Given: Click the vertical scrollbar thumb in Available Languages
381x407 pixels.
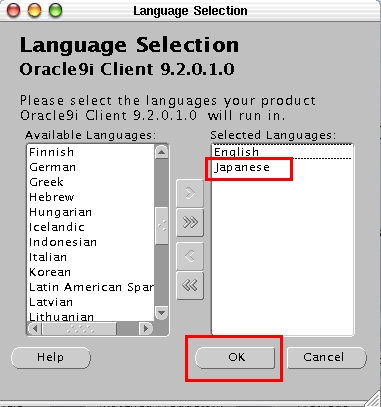Looking at the screenshot, I should point(162,226).
